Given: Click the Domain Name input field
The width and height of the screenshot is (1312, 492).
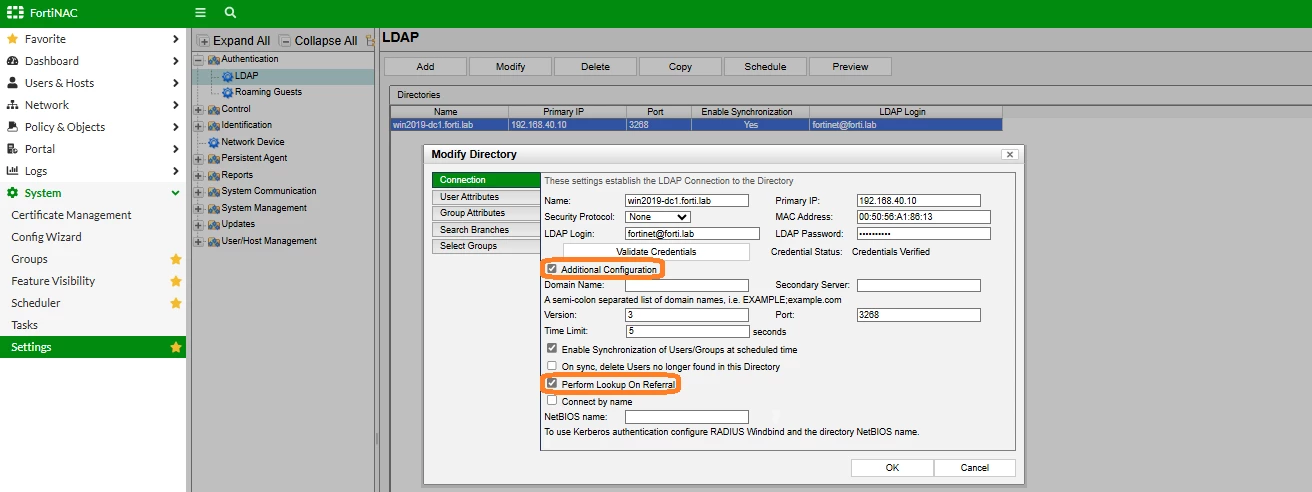Looking at the screenshot, I should pyautogui.click(x=687, y=286).
